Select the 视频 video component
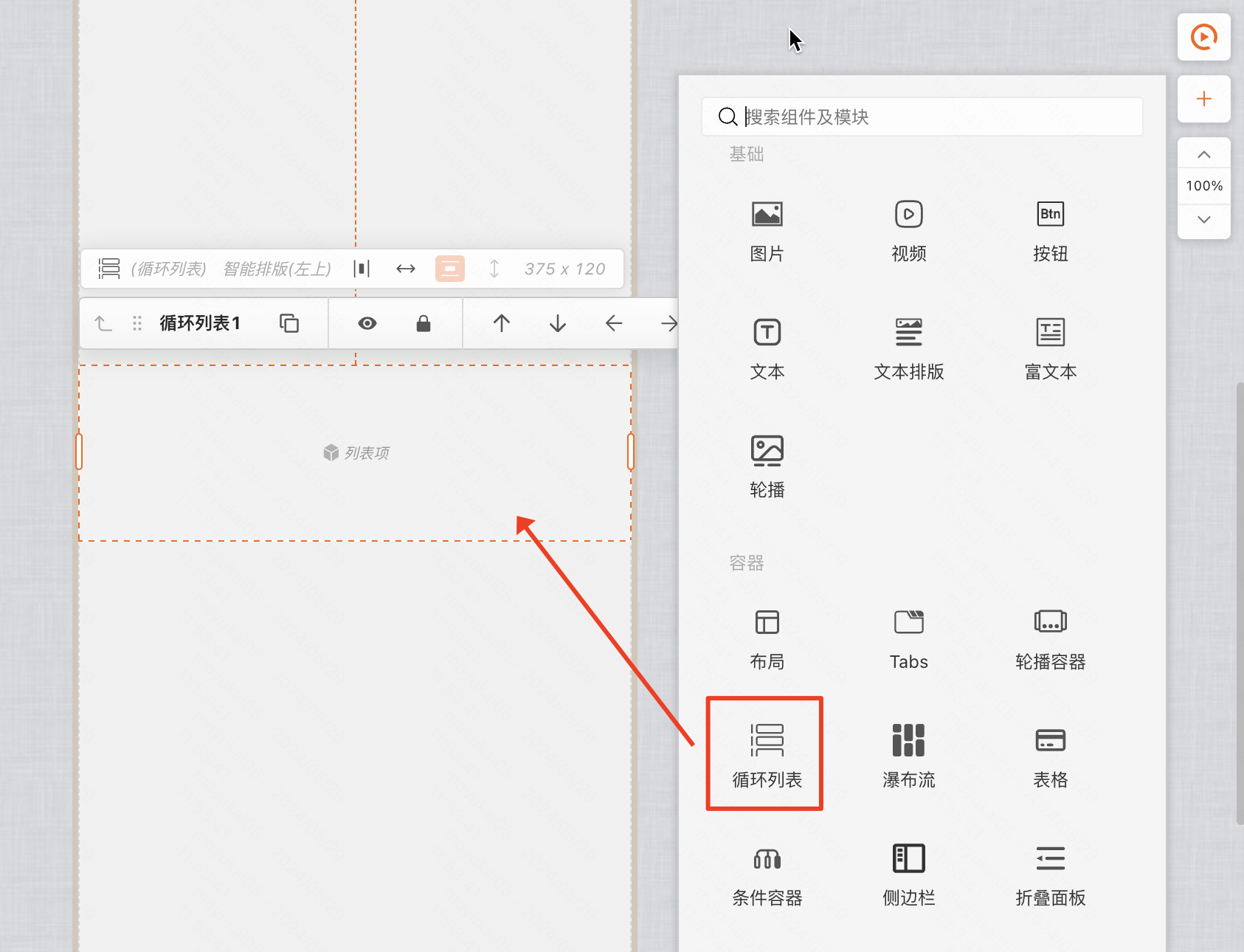Viewport: 1244px width, 952px height. click(x=908, y=232)
